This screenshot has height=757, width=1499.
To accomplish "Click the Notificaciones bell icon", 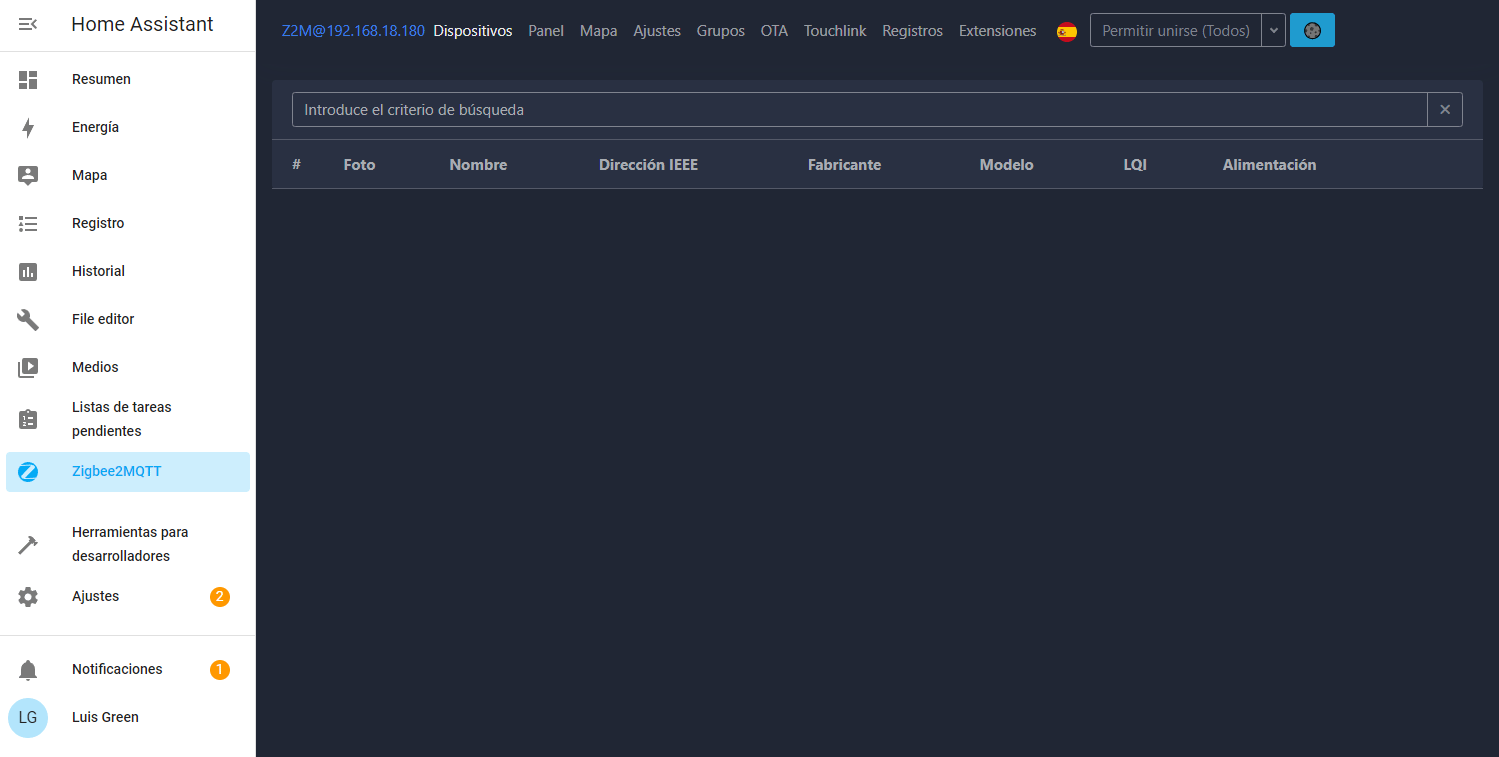I will click(28, 670).
